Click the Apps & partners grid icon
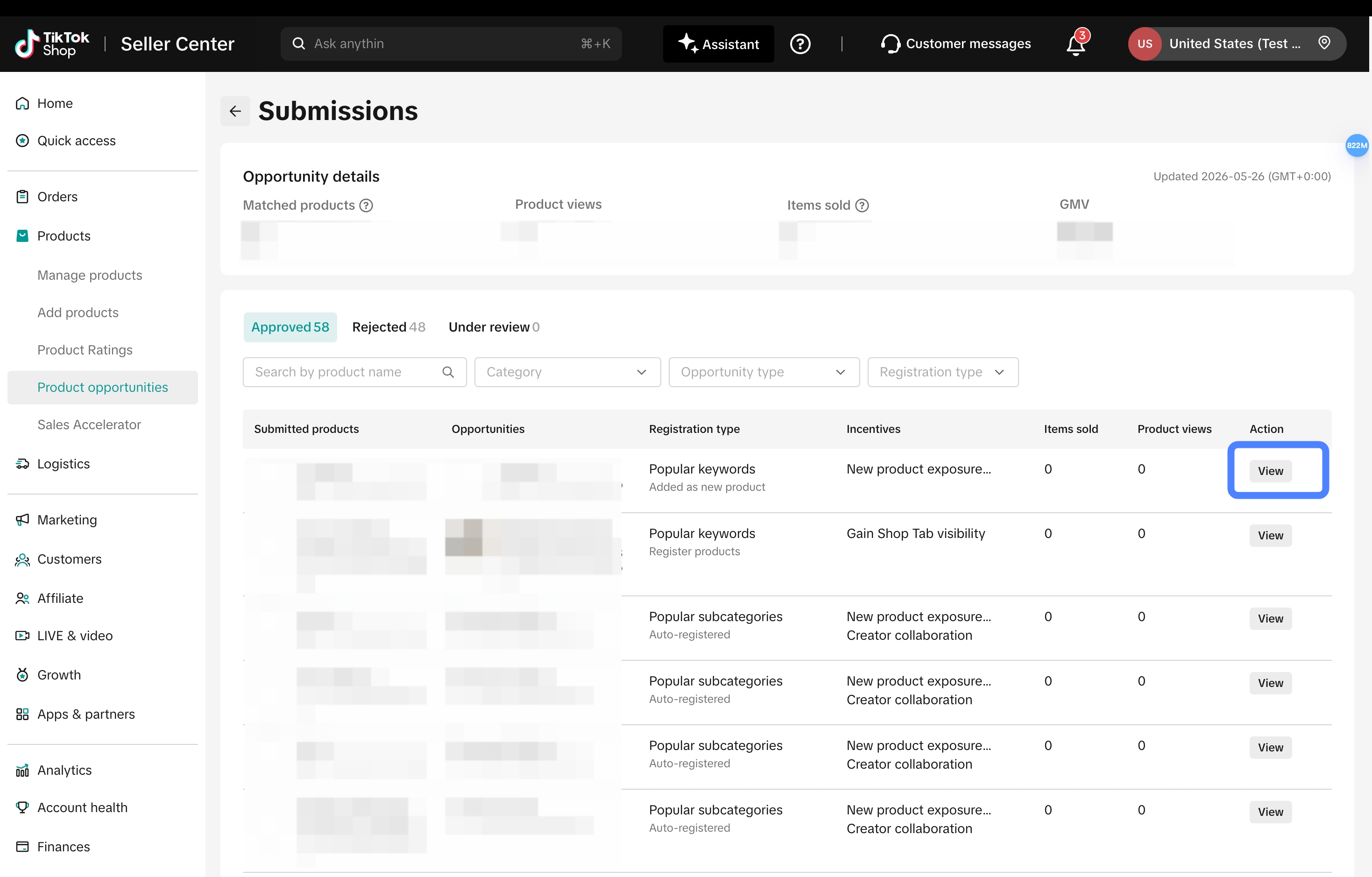Image resolution: width=1372 pixels, height=877 pixels. [22, 714]
